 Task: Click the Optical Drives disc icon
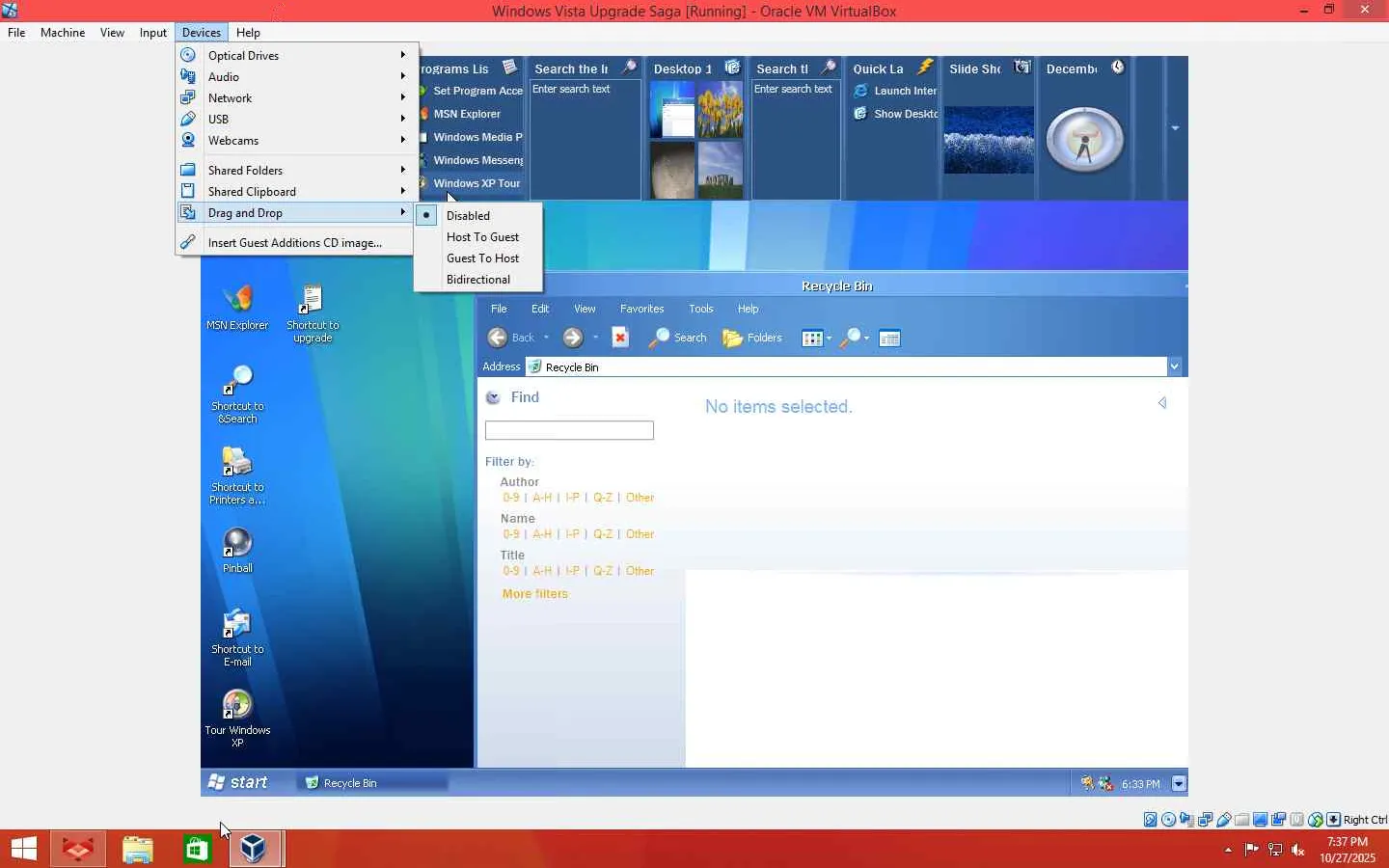click(x=188, y=55)
